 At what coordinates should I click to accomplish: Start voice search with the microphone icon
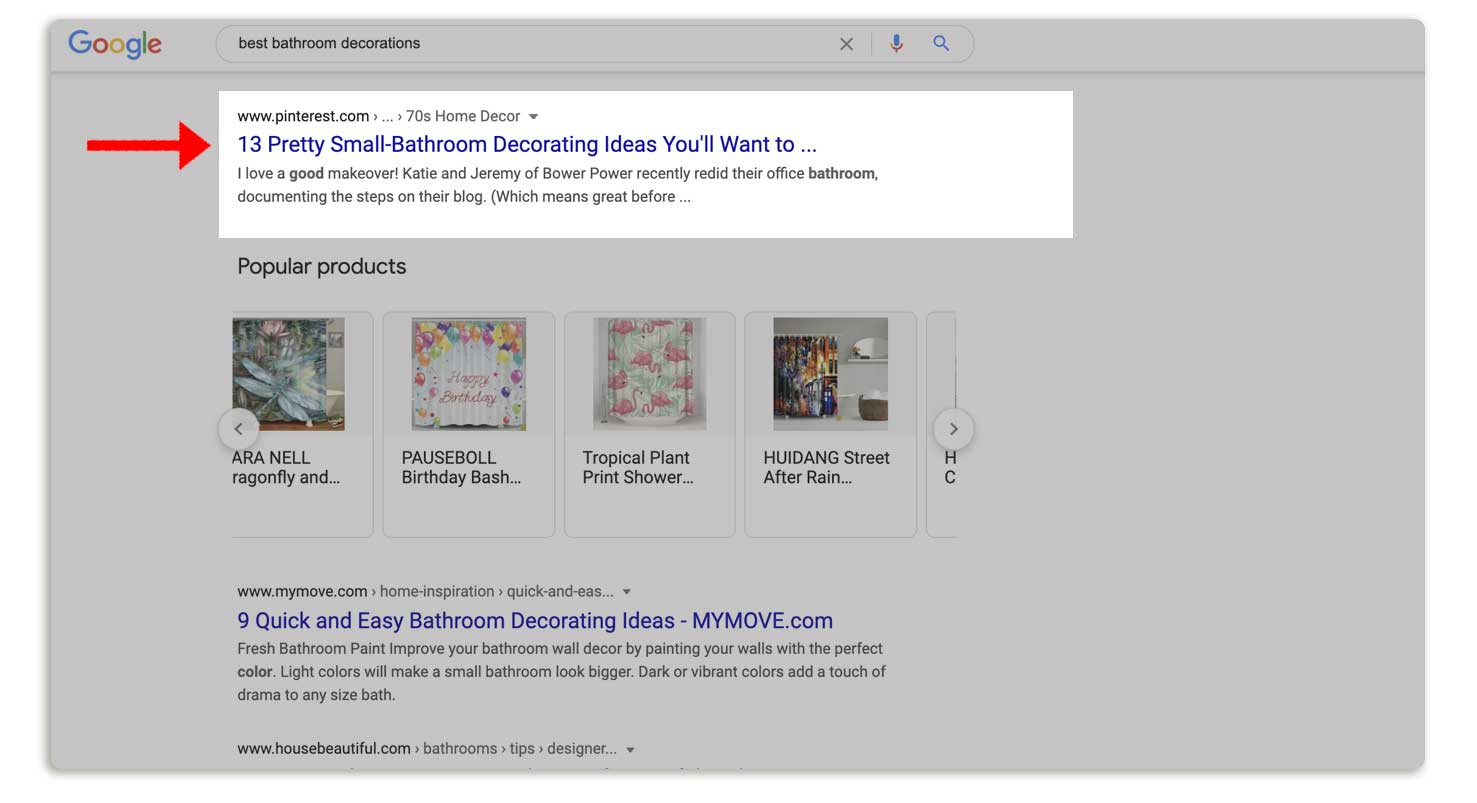896,44
